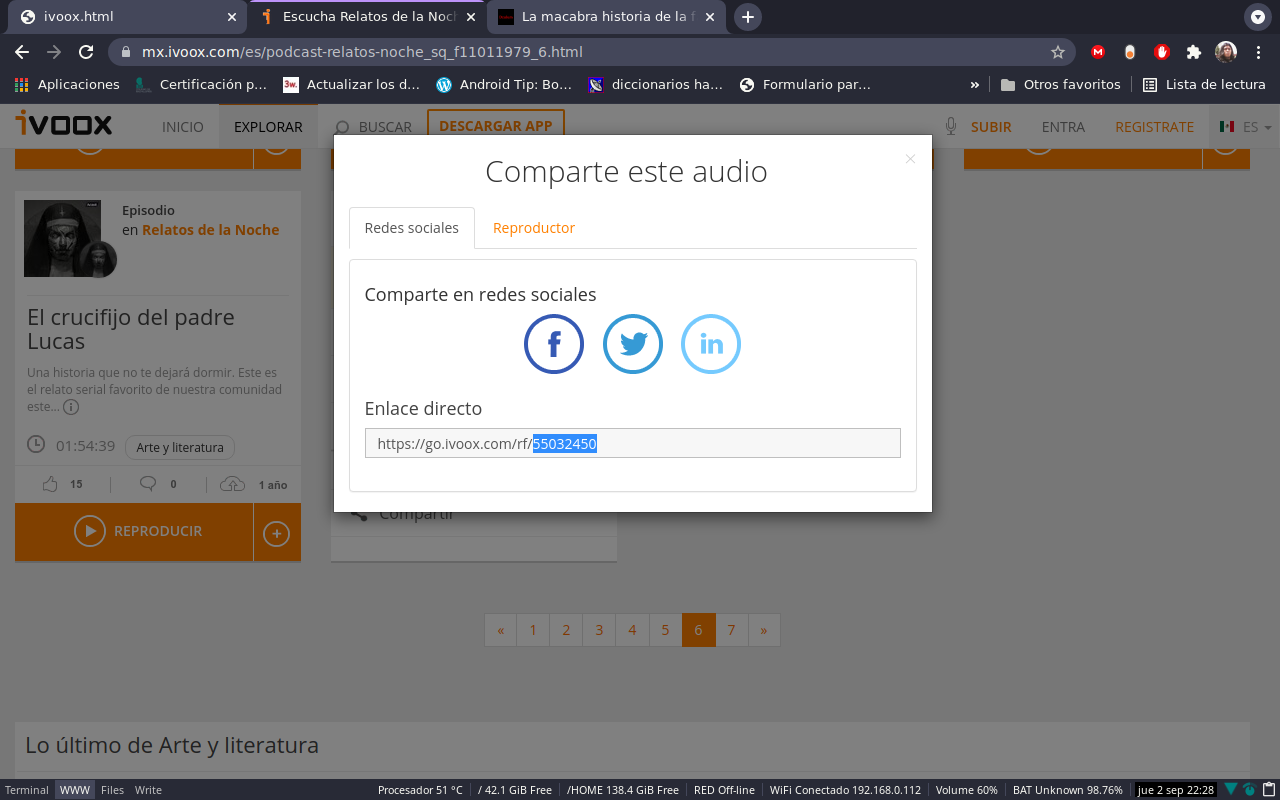Open Chrome's three-dot menu

click(1258, 51)
